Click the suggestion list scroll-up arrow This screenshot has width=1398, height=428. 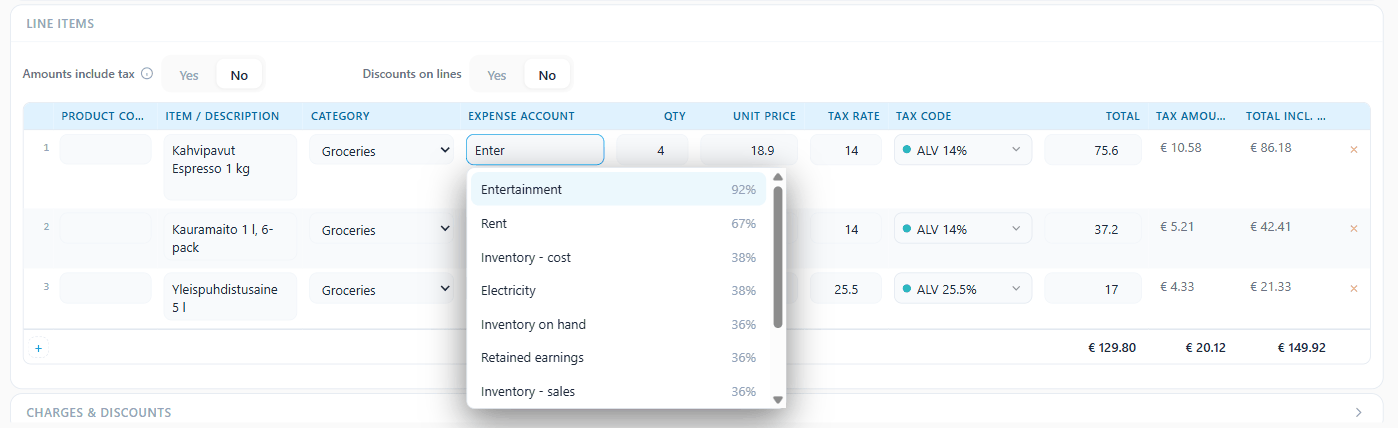pyautogui.click(x=778, y=177)
